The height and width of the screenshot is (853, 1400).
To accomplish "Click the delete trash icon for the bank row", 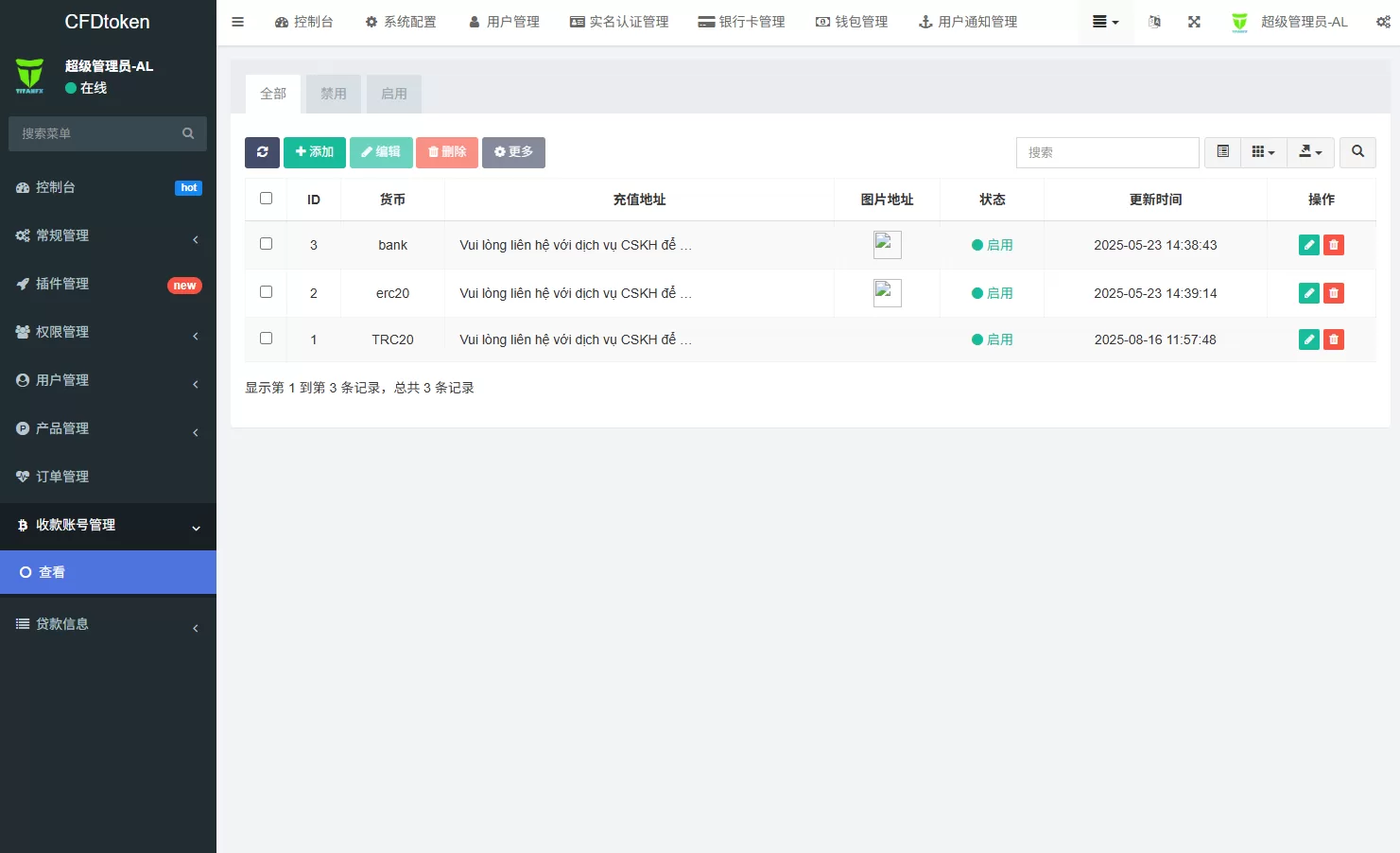I will point(1333,244).
